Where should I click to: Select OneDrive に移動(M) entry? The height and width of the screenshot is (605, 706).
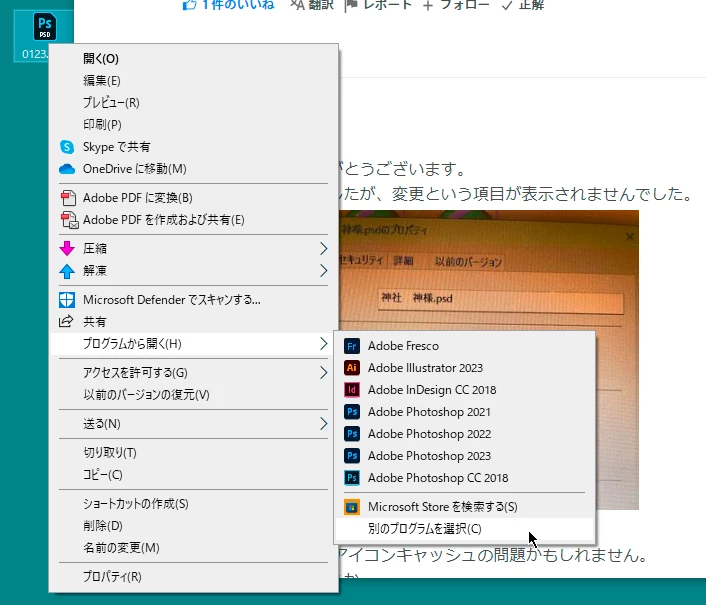pos(193,169)
